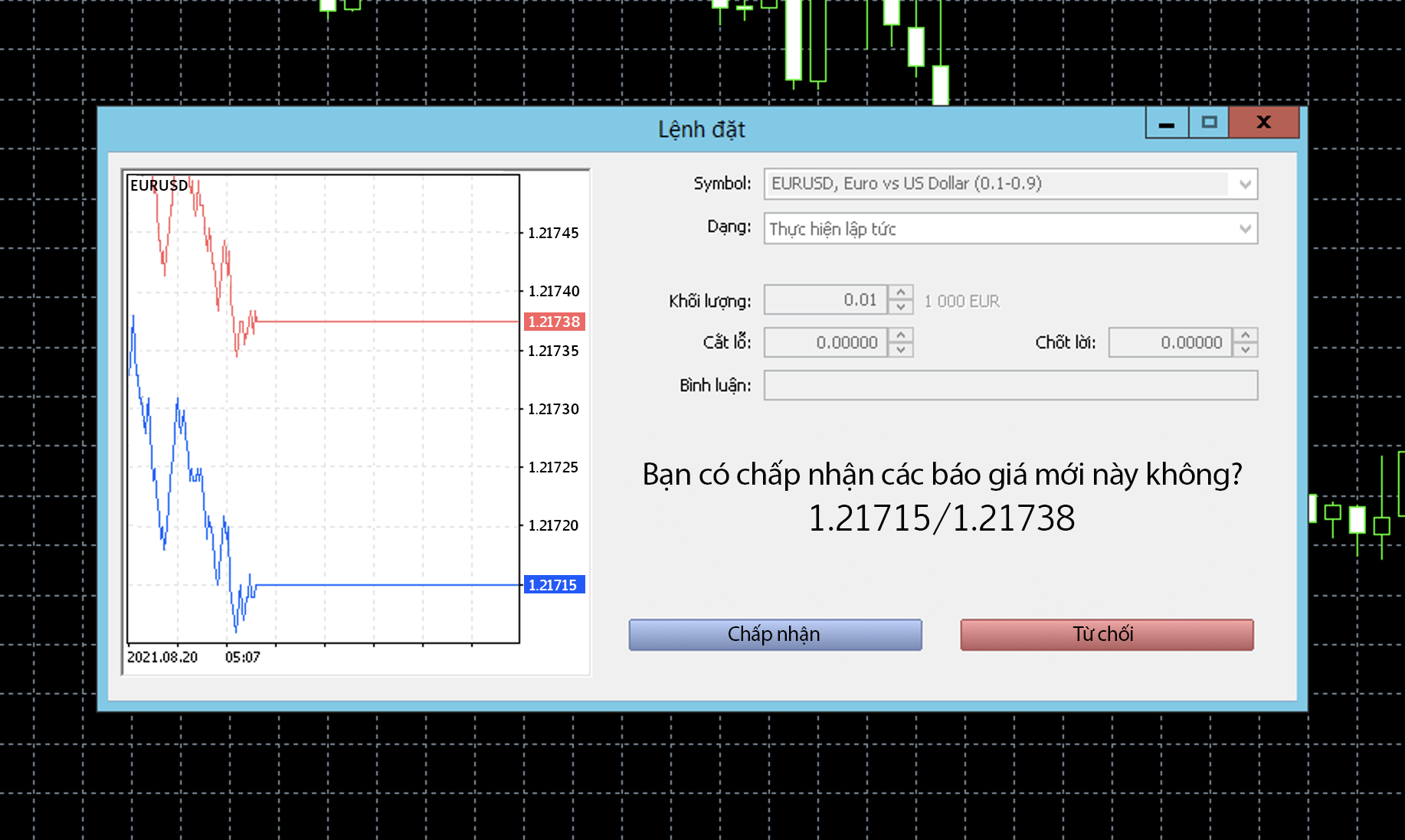Expand the Dạng order type dropdown
Image resolution: width=1405 pixels, height=840 pixels.
click(1244, 229)
